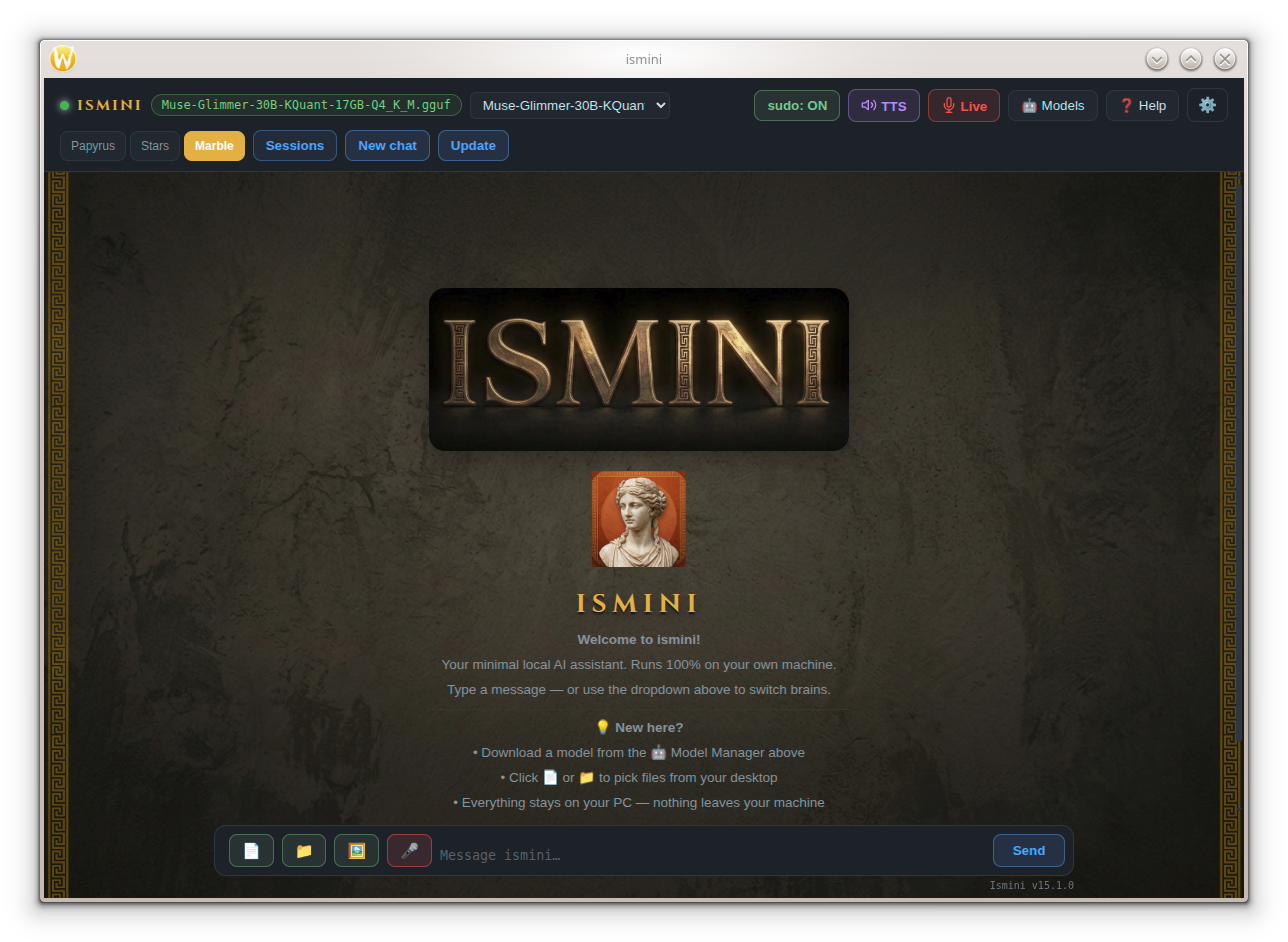Send the message
Screen dimensions: 1288x942
1029,851
